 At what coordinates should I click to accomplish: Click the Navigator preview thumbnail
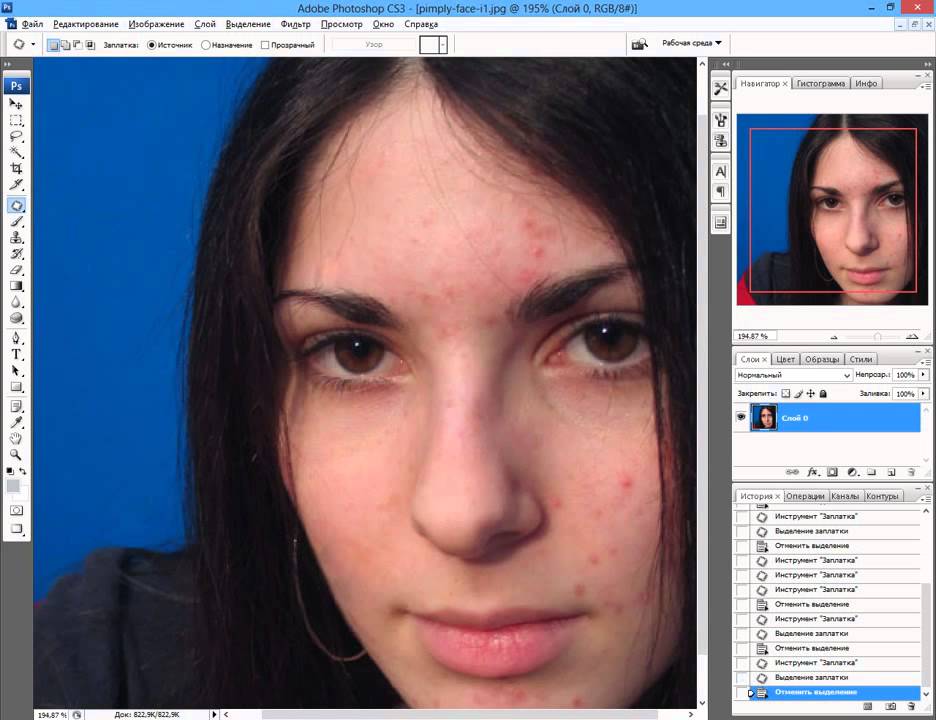tap(832, 210)
